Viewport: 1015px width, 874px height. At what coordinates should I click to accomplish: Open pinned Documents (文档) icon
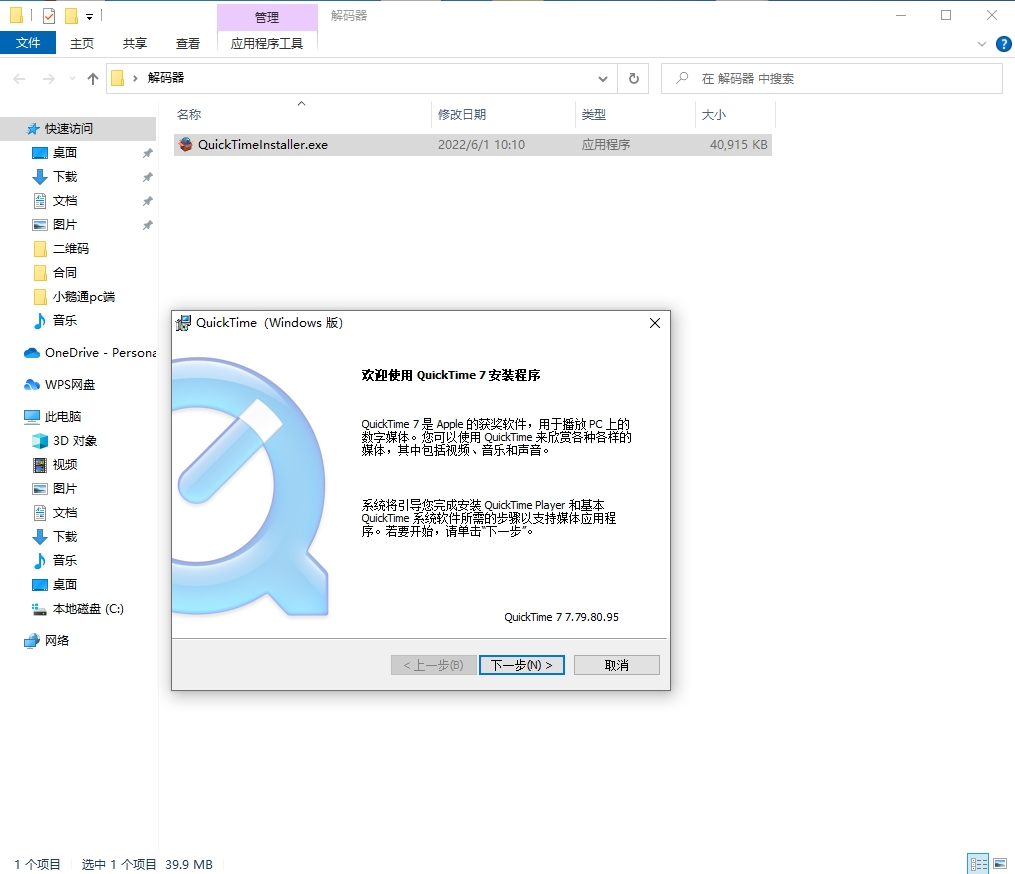coord(40,201)
